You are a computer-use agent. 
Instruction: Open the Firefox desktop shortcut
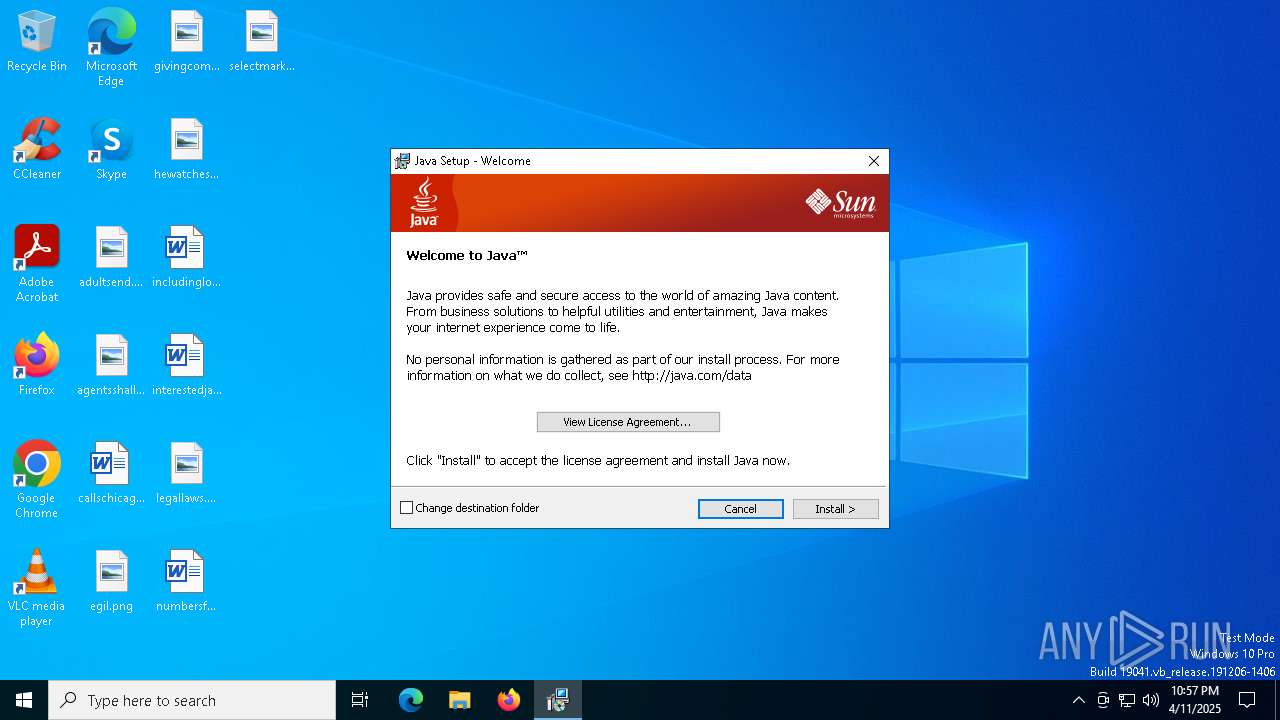pyautogui.click(x=37, y=366)
